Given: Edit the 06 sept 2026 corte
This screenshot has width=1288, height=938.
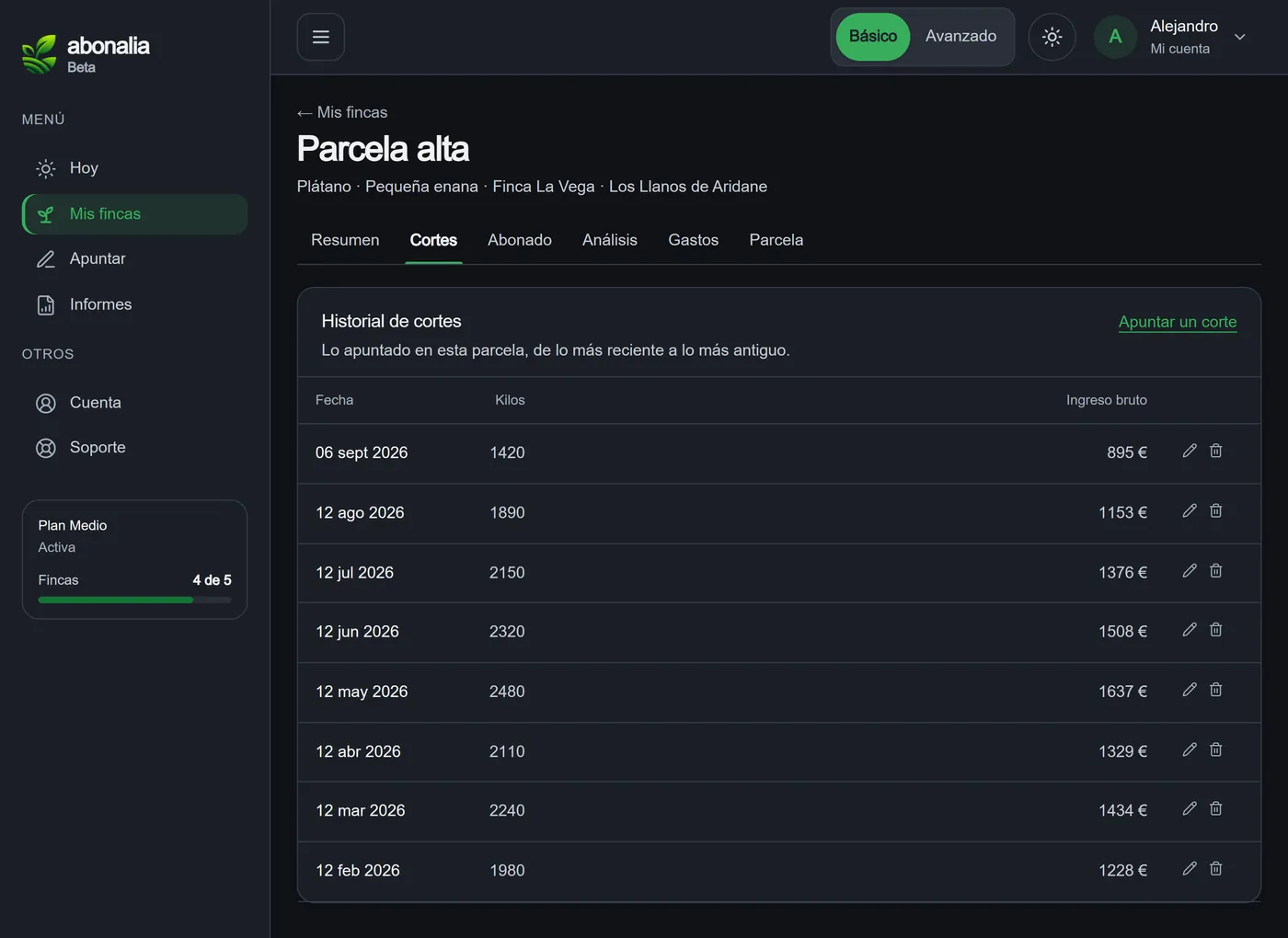Looking at the screenshot, I should coord(1190,451).
